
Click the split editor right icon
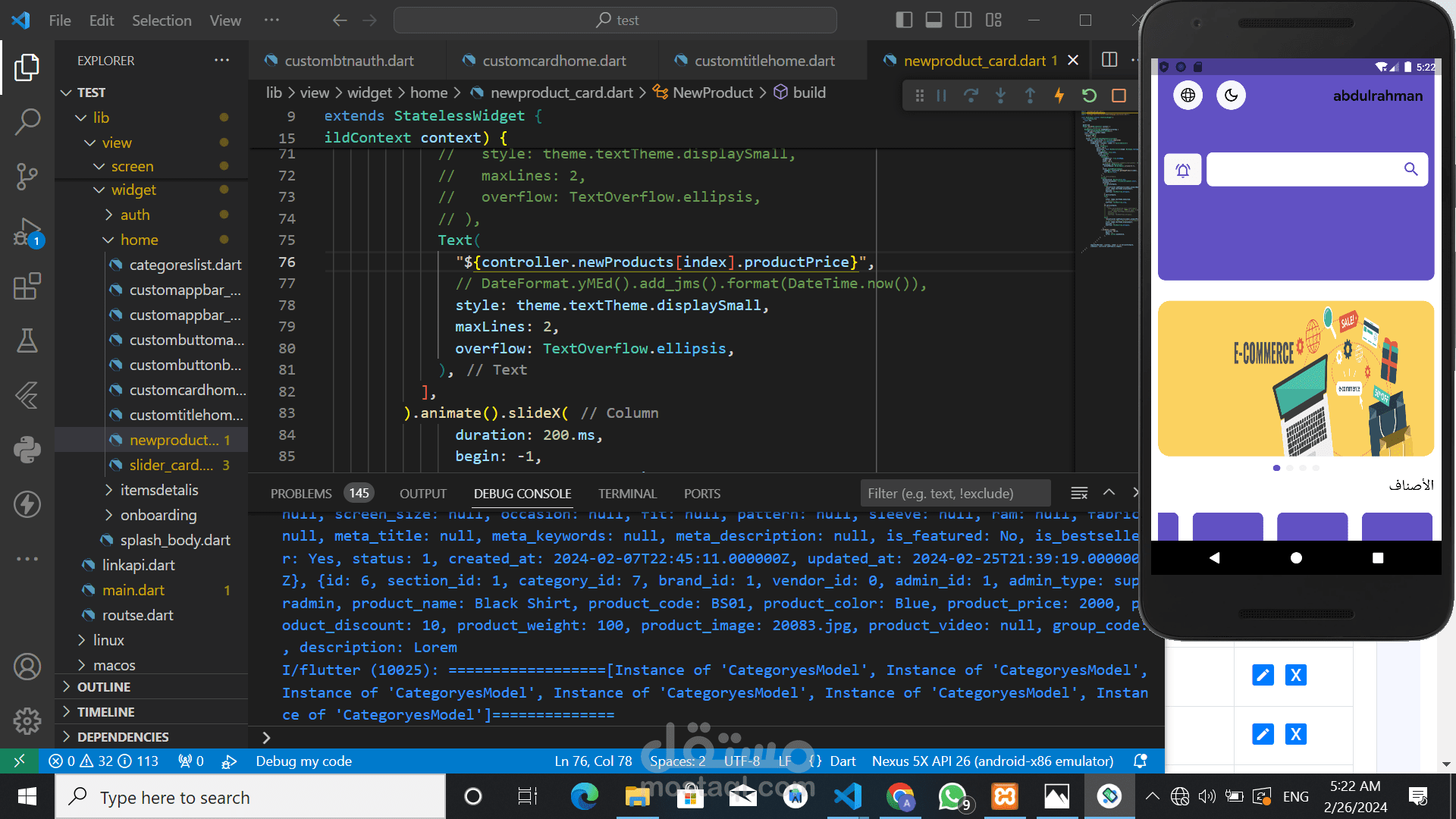click(x=1109, y=60)
